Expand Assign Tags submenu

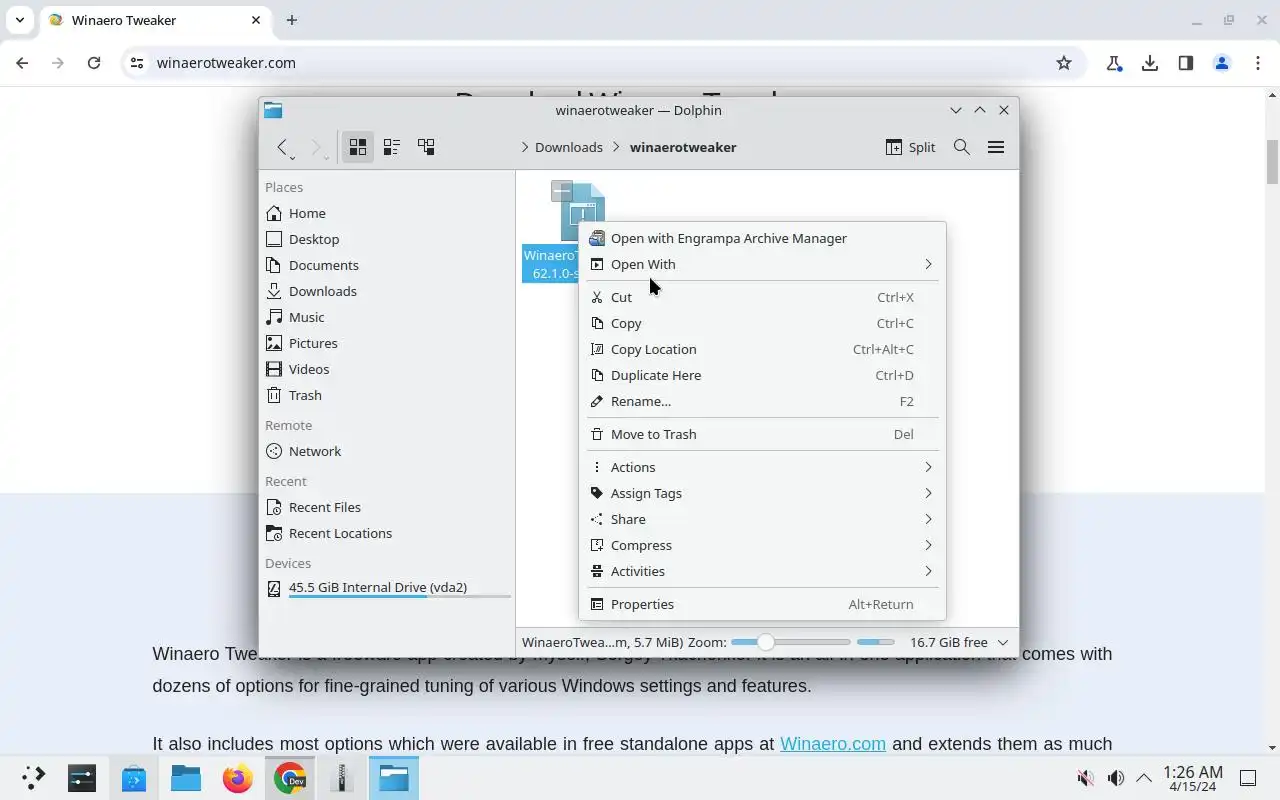tap(762, 493)
